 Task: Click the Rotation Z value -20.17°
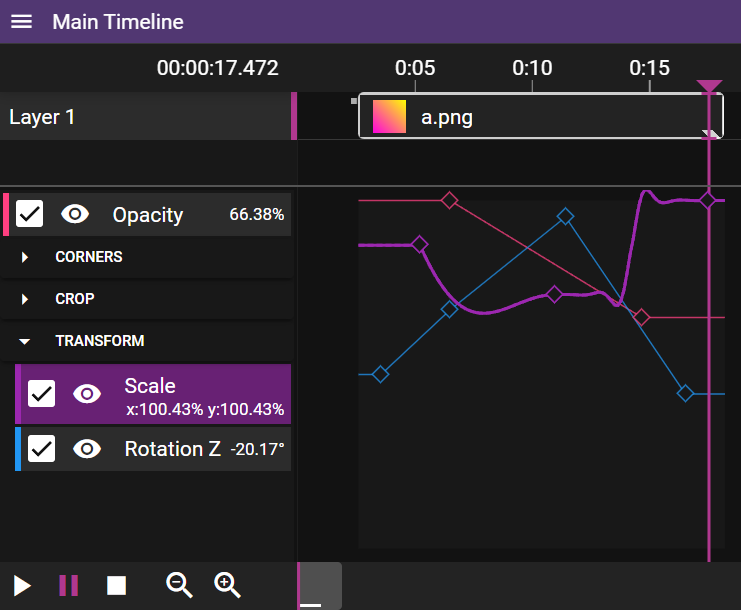(258, 449)
